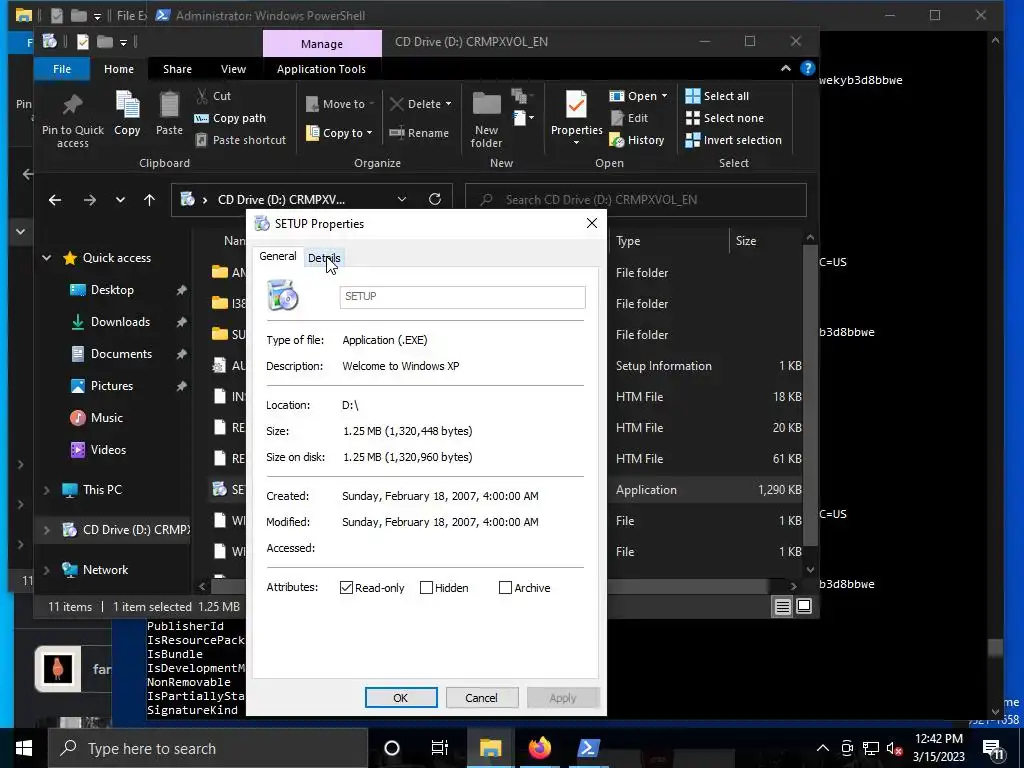Switch to the View ribbon tab

coord(233,69)
